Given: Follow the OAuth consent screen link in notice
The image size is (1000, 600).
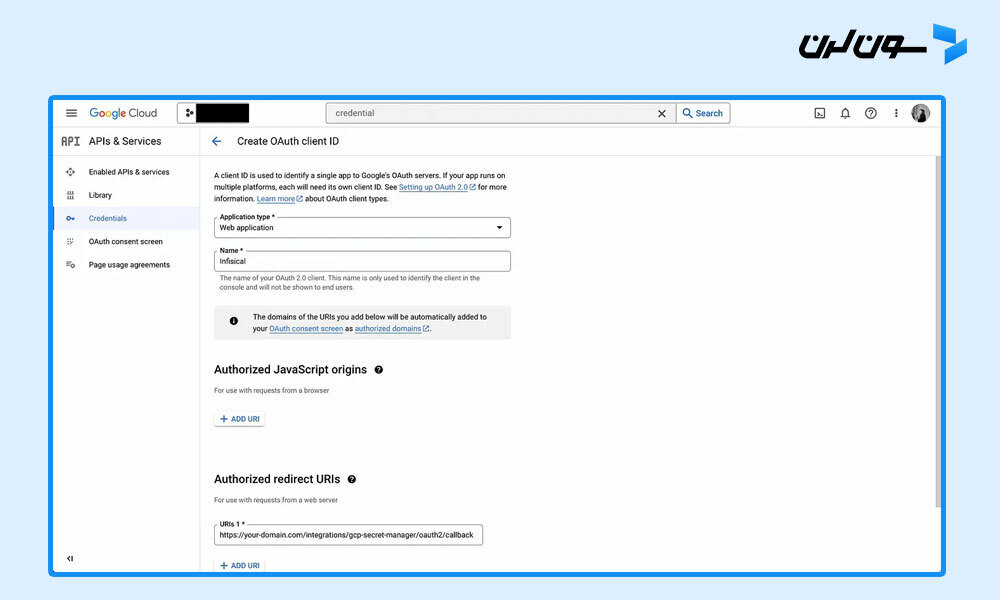Looking at the screenshot, I should [x=306, y=328].
